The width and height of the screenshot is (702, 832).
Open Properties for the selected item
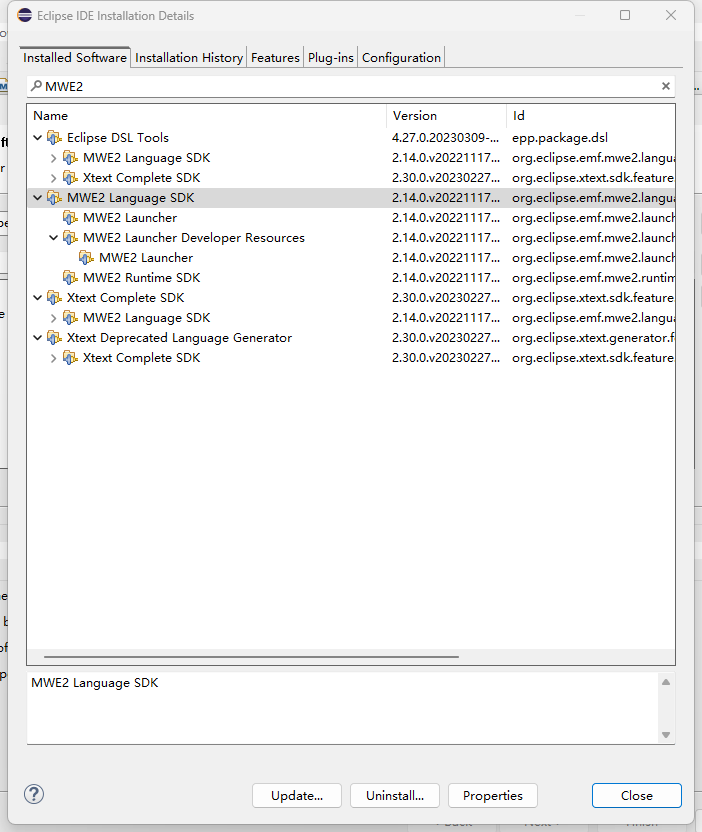[x=492, y=795]
